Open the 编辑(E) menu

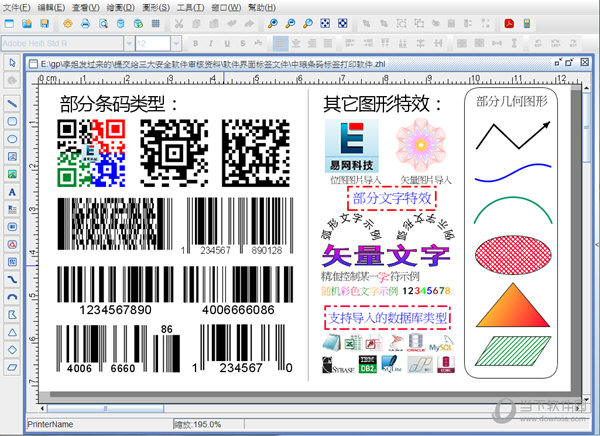[x=51, y=7]
